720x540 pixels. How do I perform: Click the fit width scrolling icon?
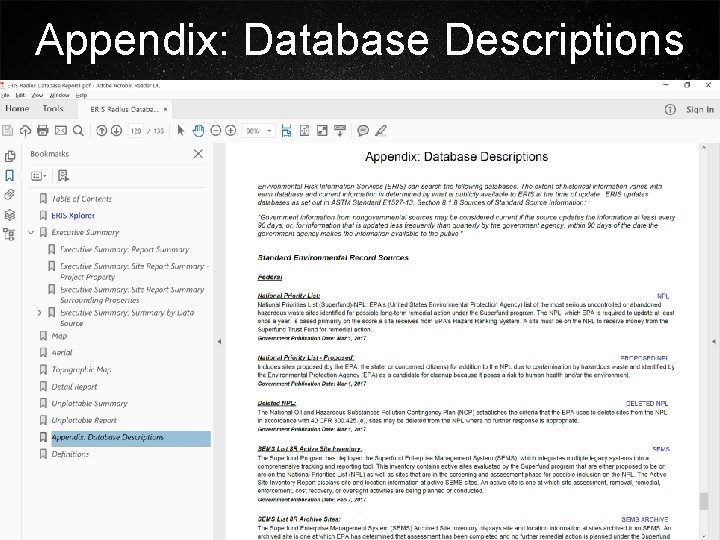[287, 131]
